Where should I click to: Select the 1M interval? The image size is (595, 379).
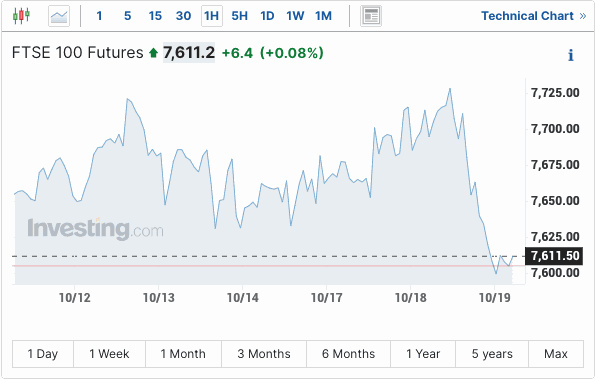[x=323, y=16]
